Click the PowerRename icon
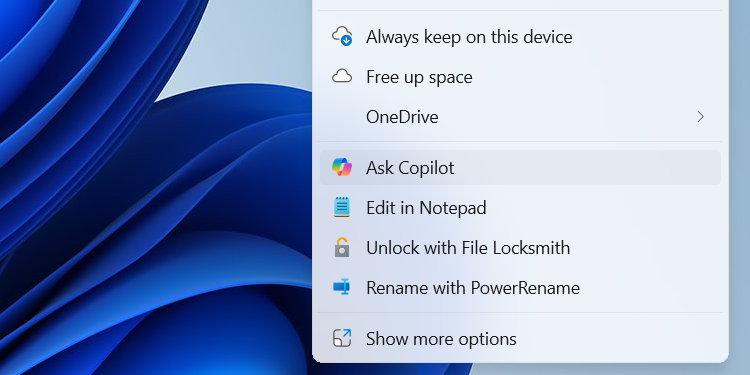The width and height of the screenshot is (750, 375). [x=342, y=287]
